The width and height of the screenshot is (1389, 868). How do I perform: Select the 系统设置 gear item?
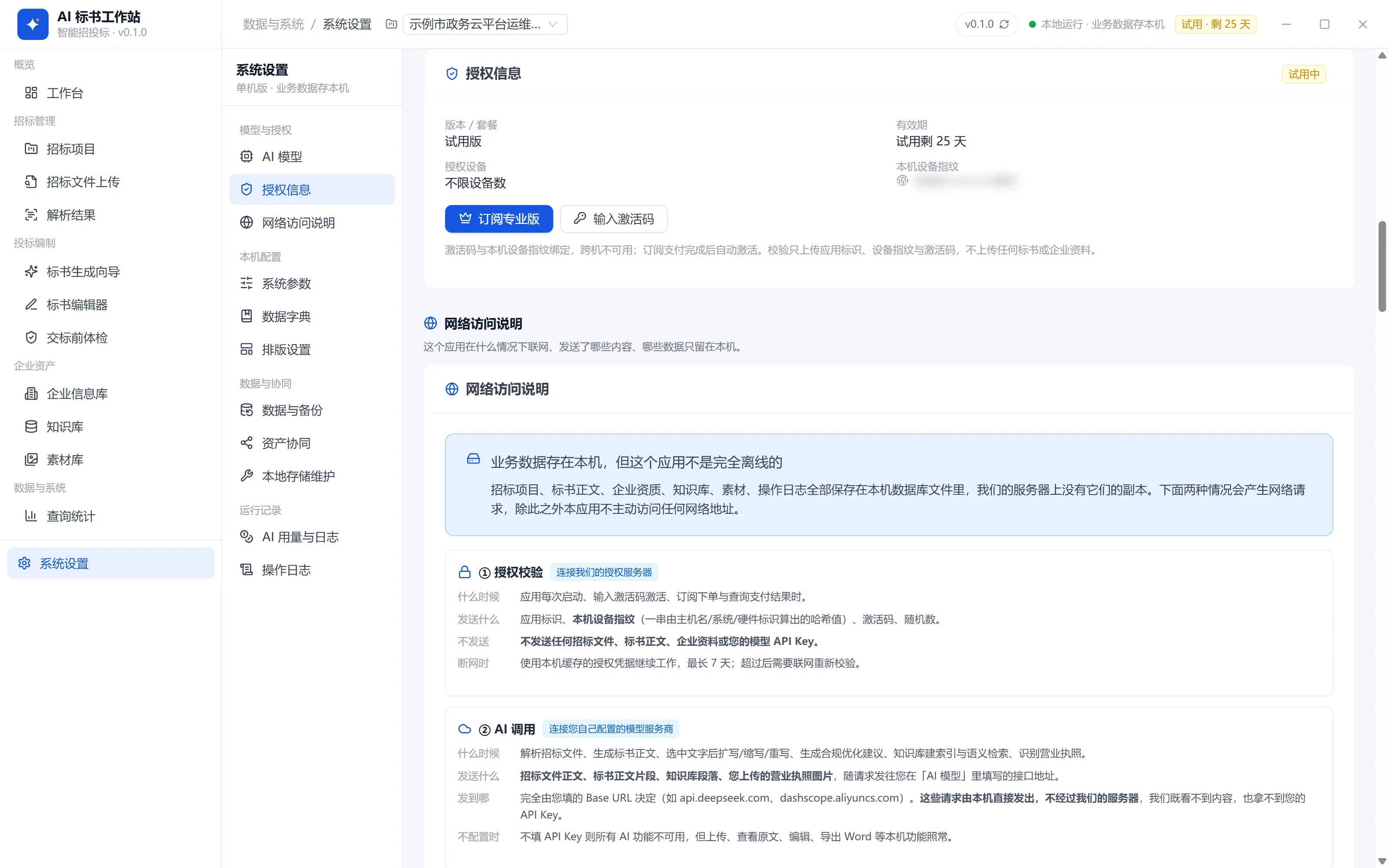(110, 563)
